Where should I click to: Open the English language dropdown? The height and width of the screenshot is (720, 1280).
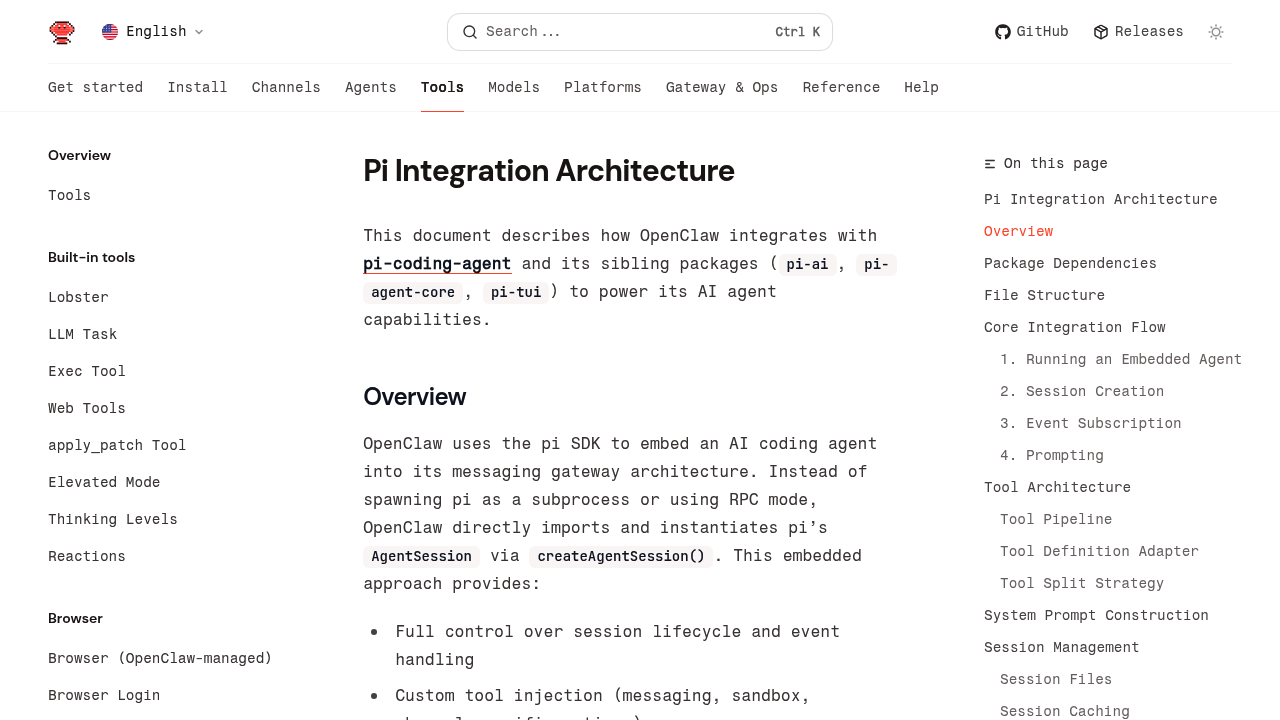(155, 32)
